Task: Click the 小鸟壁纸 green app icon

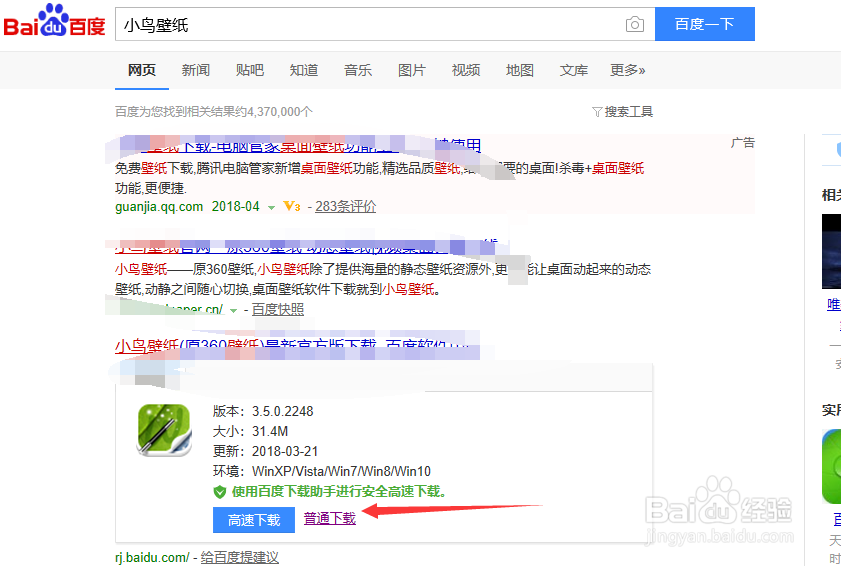Action: point(164,430)
